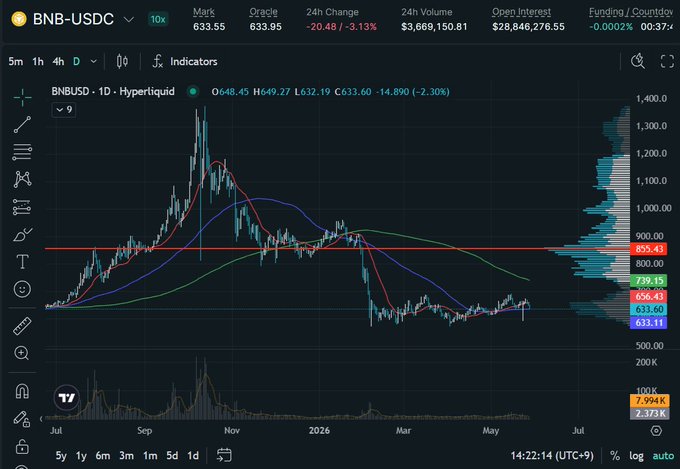This screenshot has width=680, height=469.
Task: Open the Fibonacci retracement tool group
Action: click(x=22, y=152)
